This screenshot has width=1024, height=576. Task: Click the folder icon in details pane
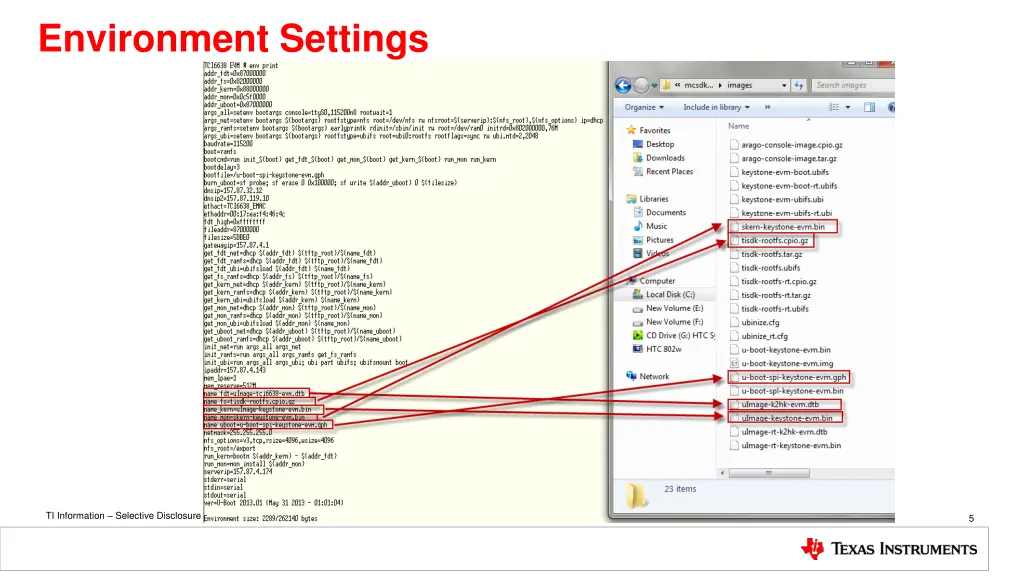(x=635, y=495)
